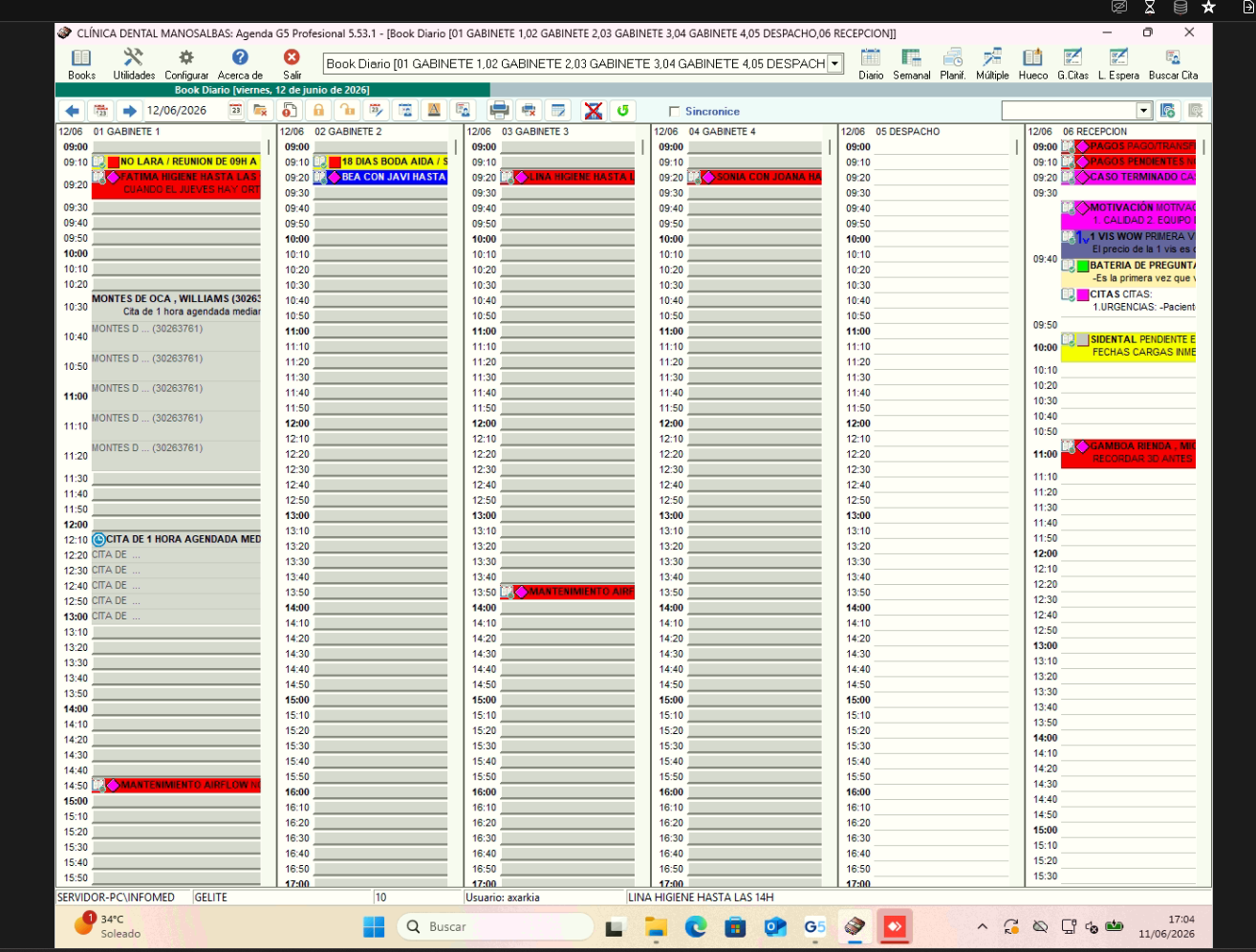Open the BATERIA DE PREGUNTAS note
This screenshot has height=952, width=1256.
pyautogui.click(x=1128, y=272)
